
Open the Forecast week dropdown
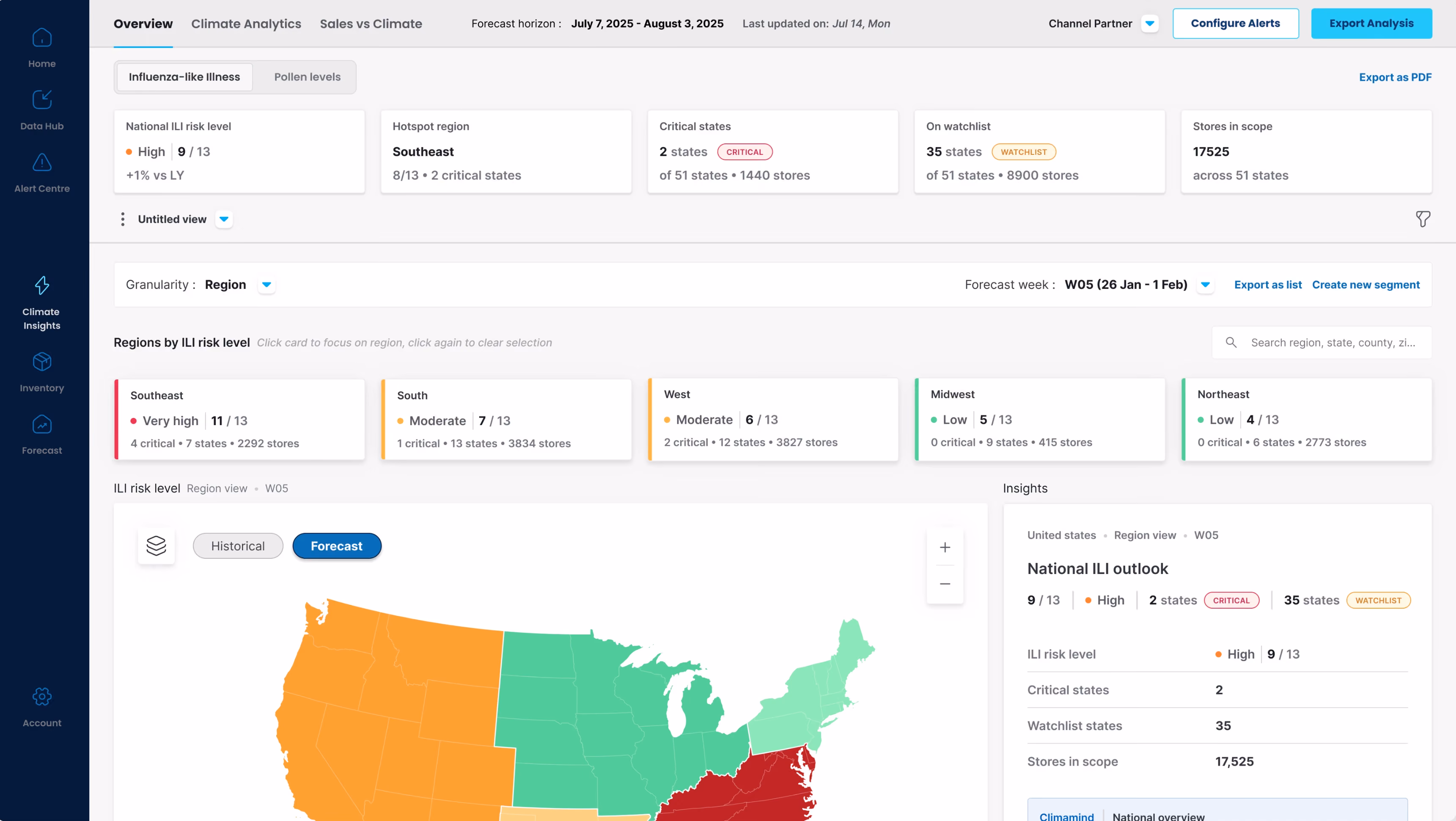pos(1205,285)
